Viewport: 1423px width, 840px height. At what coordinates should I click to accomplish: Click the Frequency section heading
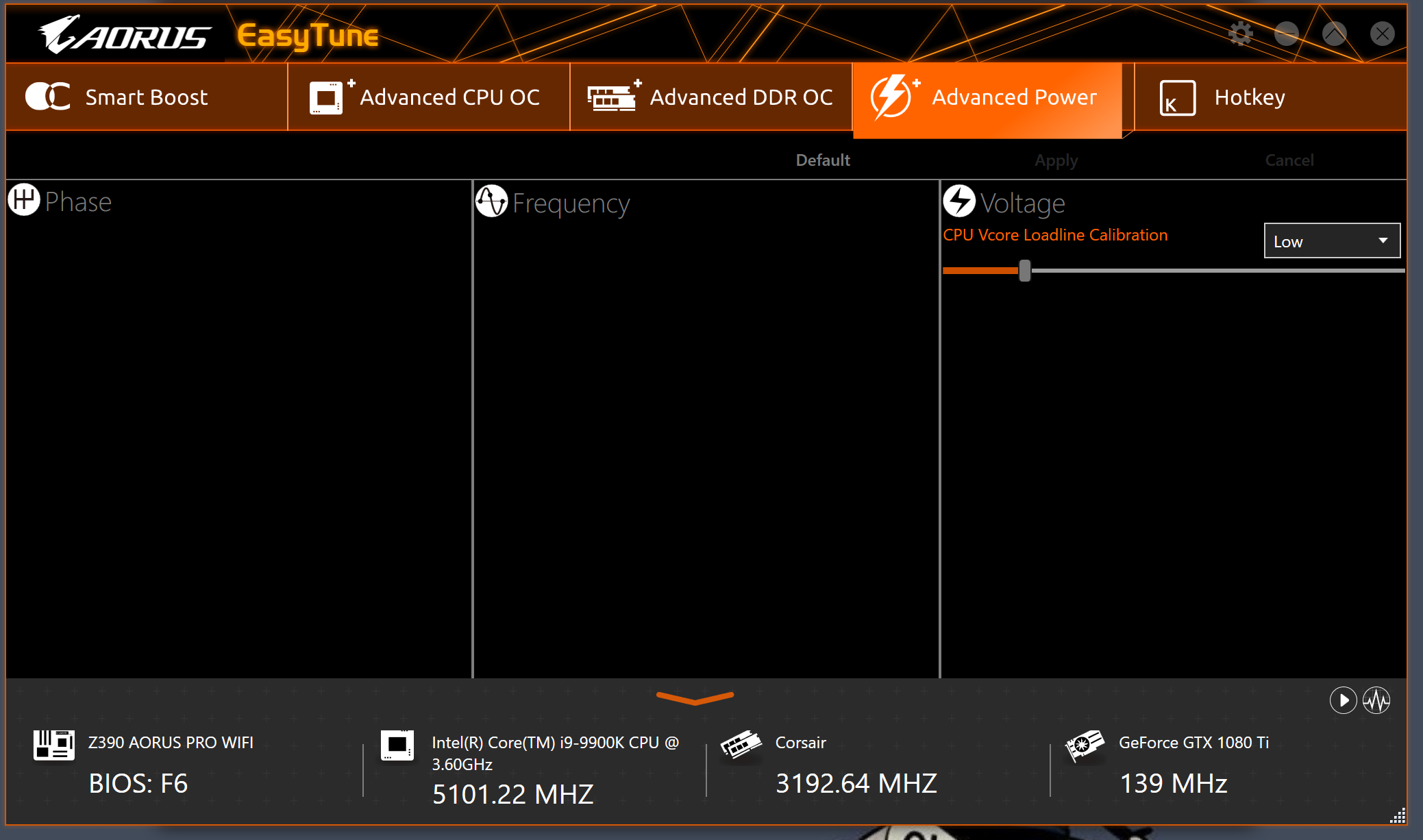coord(571,204)
